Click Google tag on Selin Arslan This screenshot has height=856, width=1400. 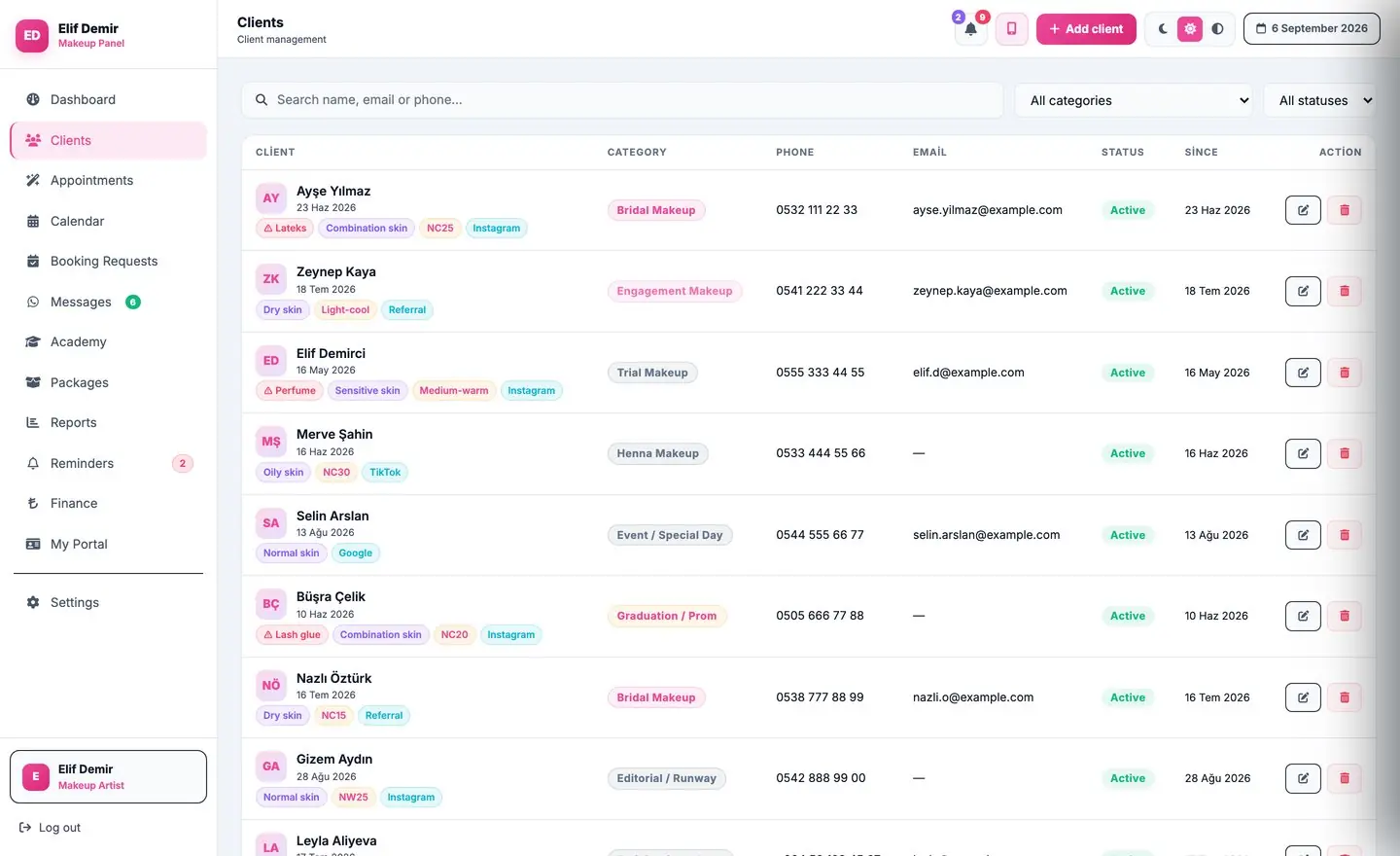click(x=356, y=553)
